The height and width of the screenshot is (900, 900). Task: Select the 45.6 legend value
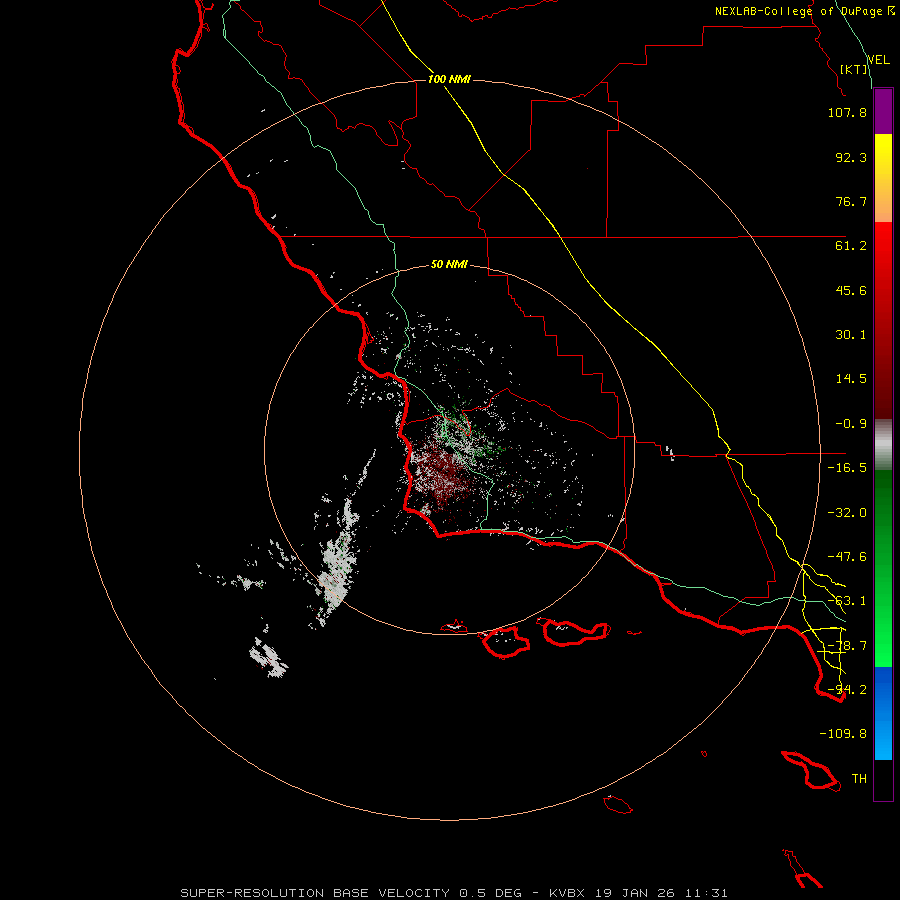point(851,290)
